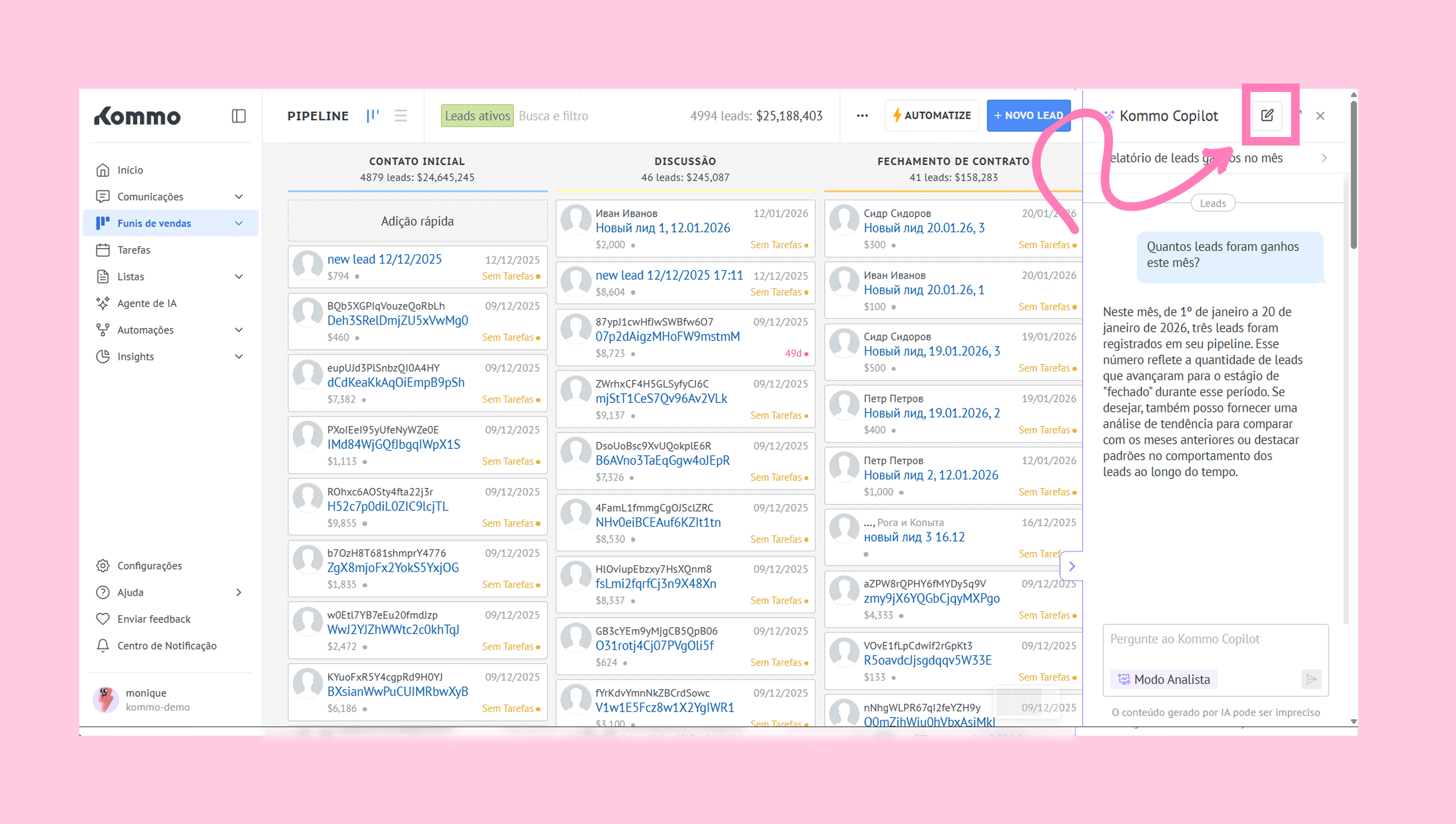
Task: Click the Copilot send message arrow
Action: point(1310,679)
